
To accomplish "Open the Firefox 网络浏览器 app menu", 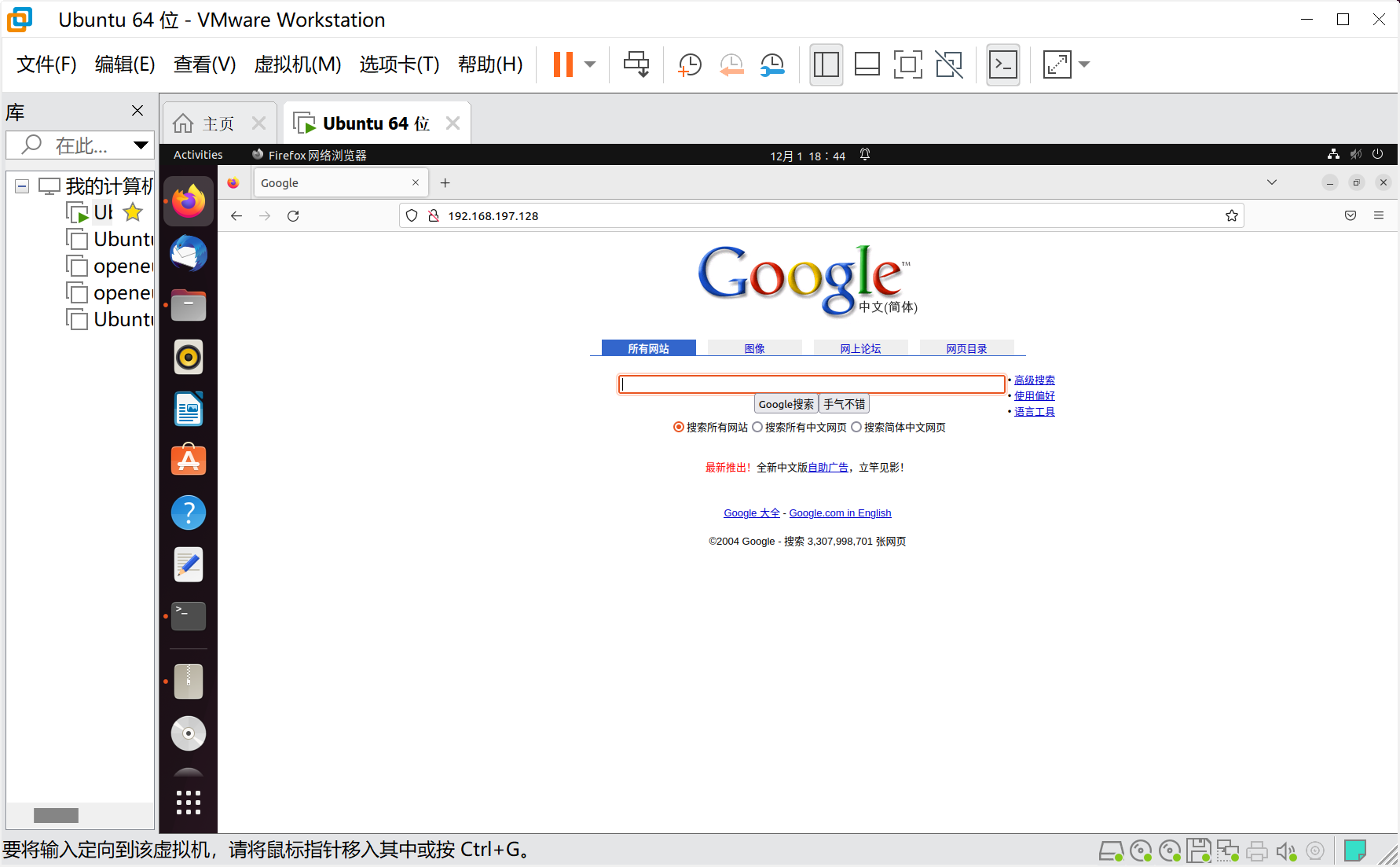I will (x=310, y=155).
